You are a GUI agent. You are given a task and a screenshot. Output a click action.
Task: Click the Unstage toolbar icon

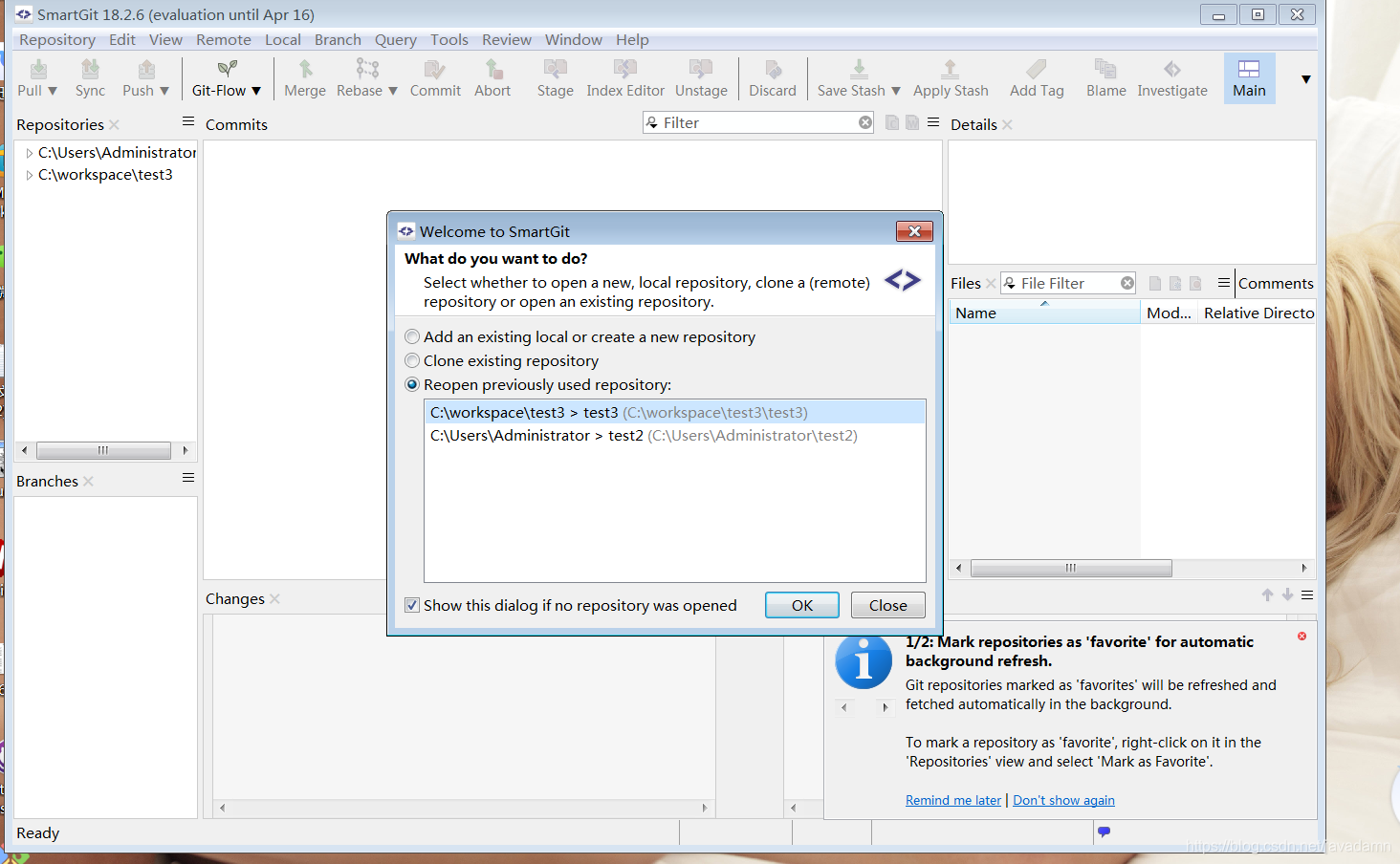click(x=701, y=70)
